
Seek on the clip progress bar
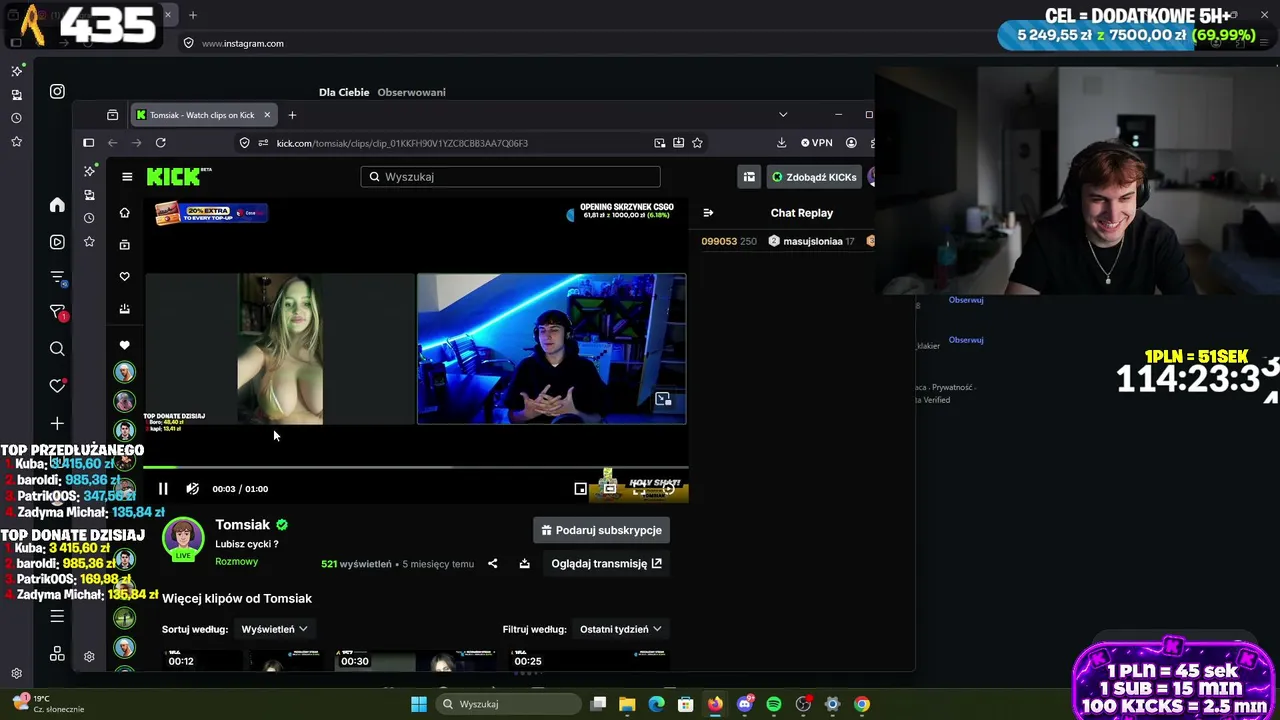pos(416,467)
